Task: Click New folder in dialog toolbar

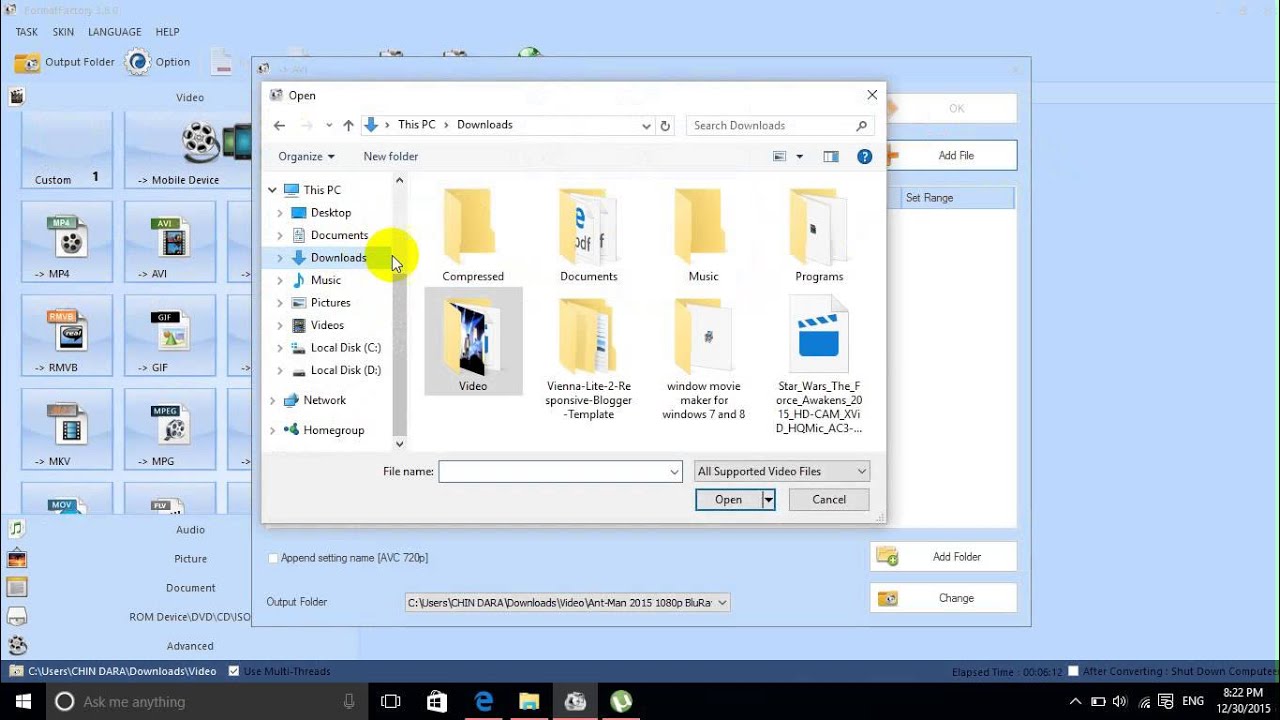Action: coord(391,156)
